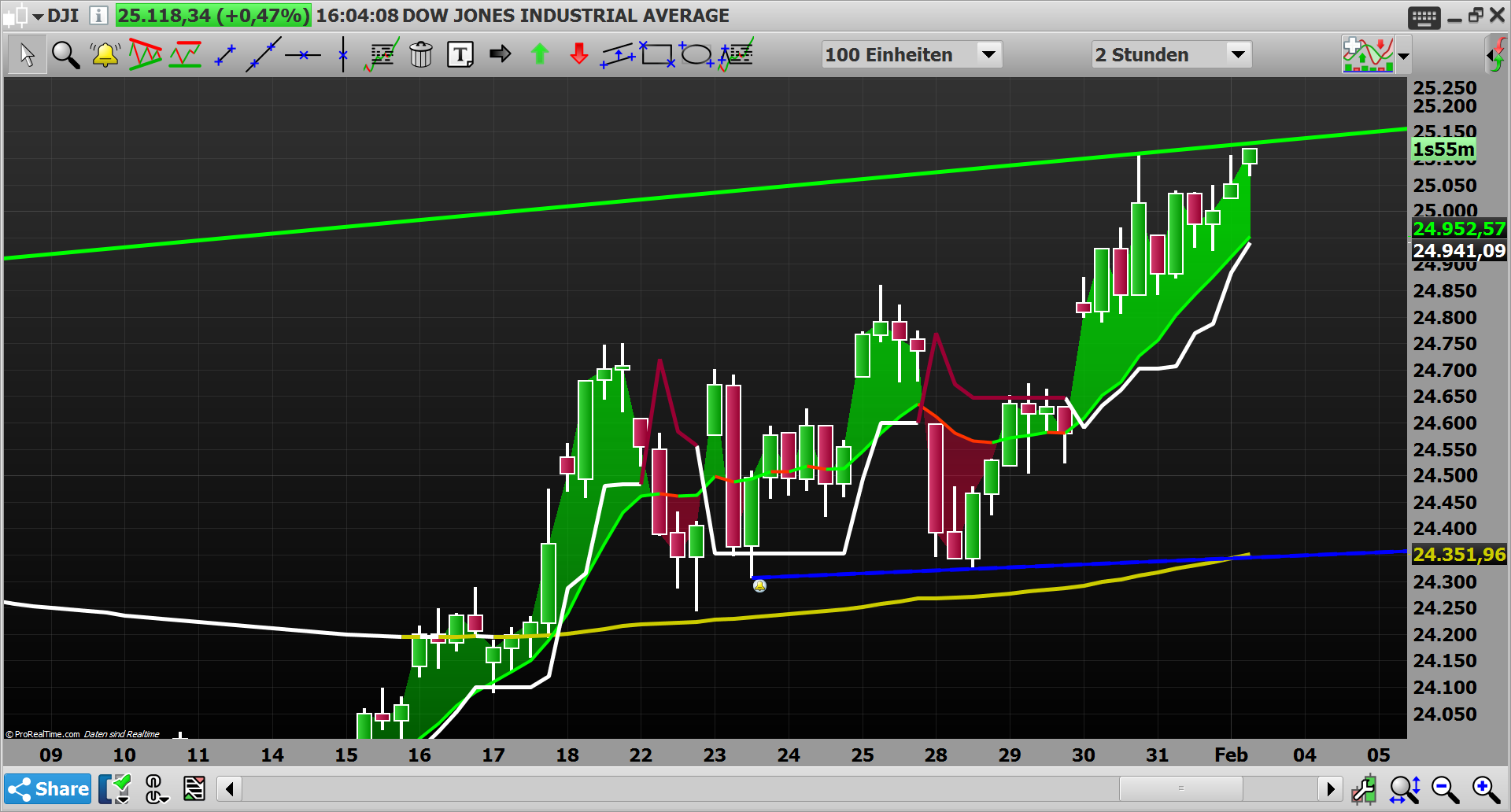Activate the magnifying glass zoom tool

pos(65,55)
